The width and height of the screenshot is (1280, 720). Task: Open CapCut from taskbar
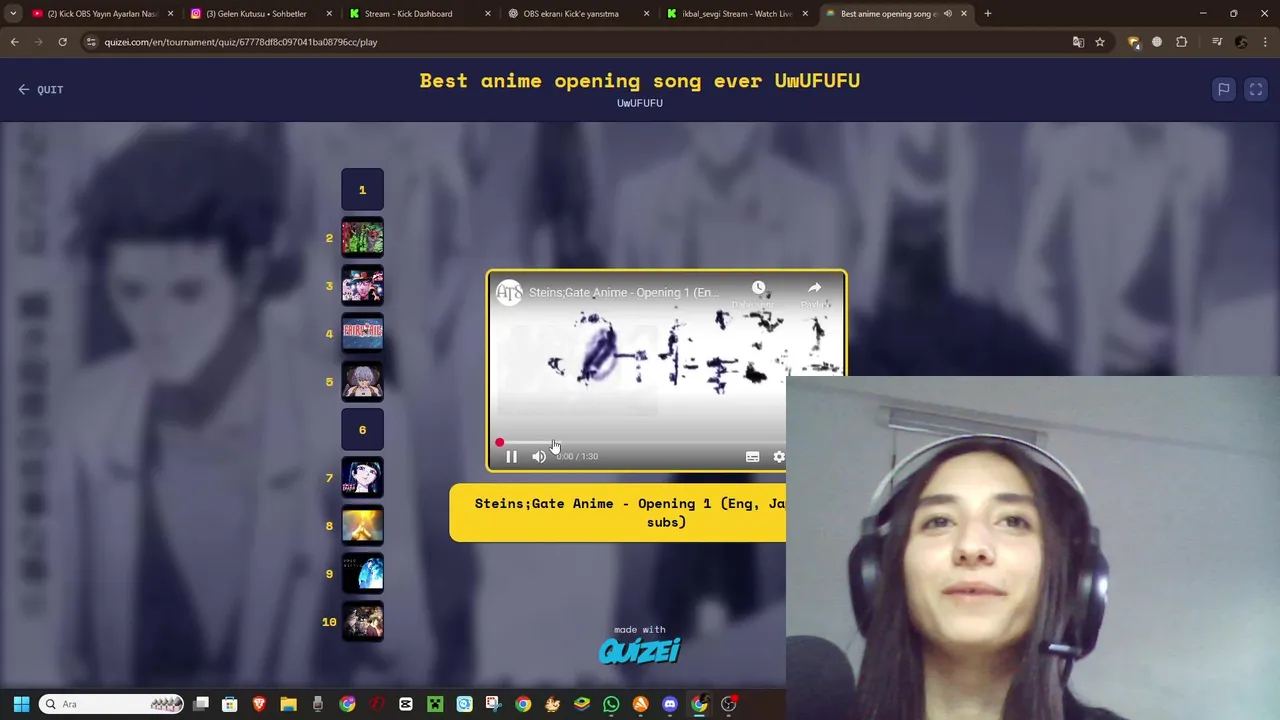coord(406,704)
